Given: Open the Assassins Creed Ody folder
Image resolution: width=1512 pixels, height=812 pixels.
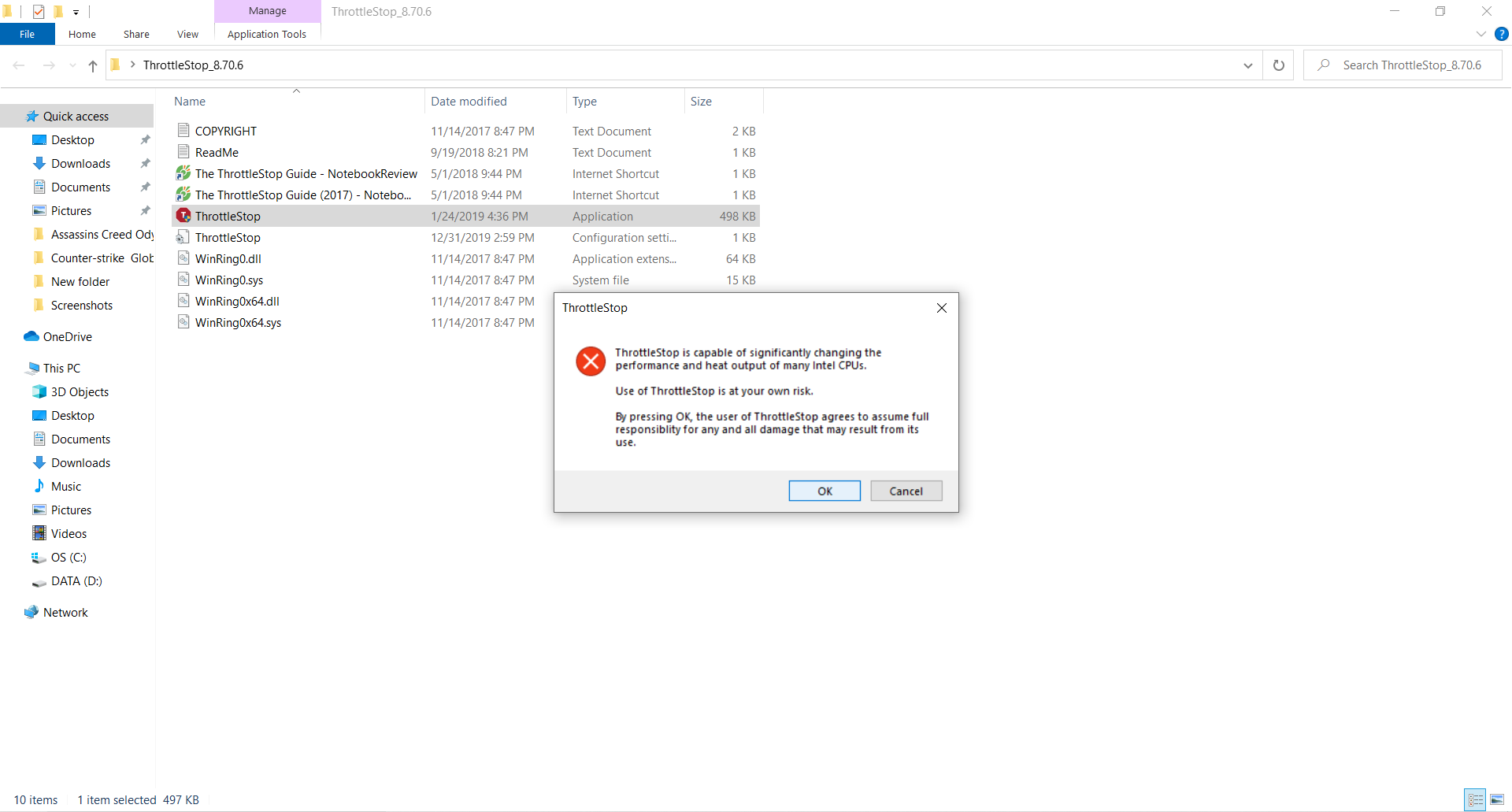Looking at the screenshot, I should 102,234.
